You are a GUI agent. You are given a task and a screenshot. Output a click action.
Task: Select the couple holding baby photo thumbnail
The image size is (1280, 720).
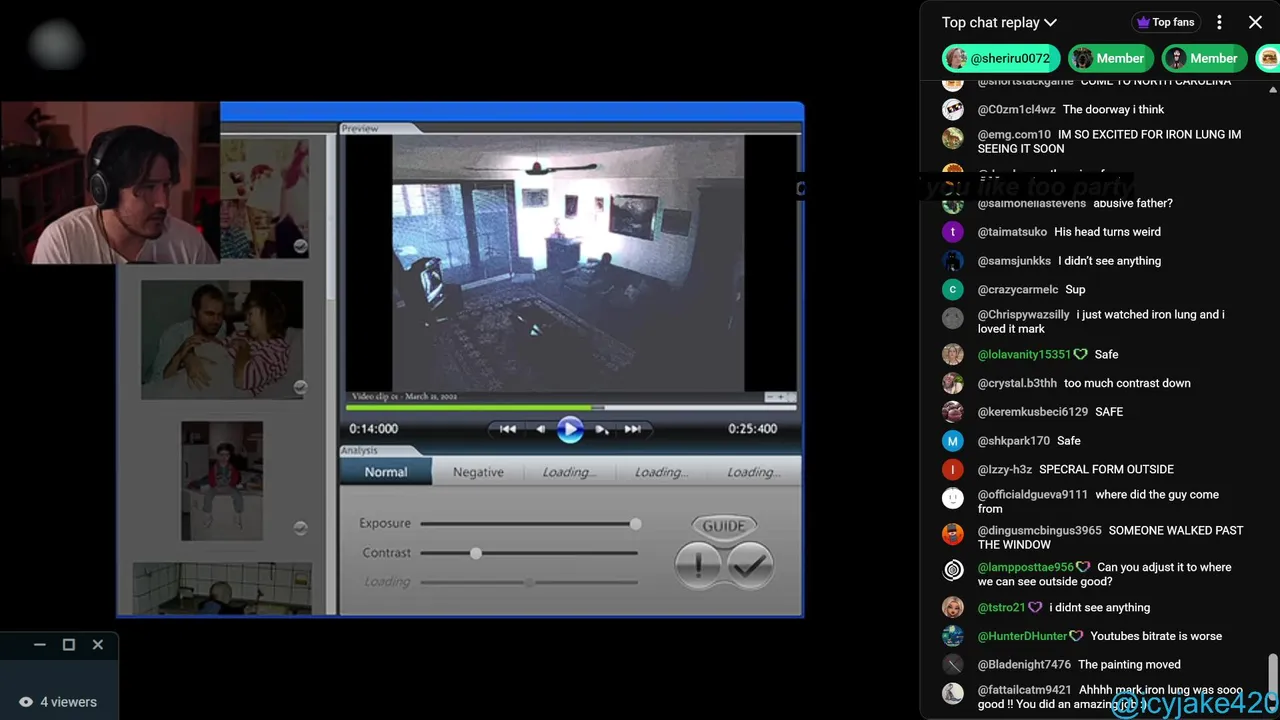point(222,340)
